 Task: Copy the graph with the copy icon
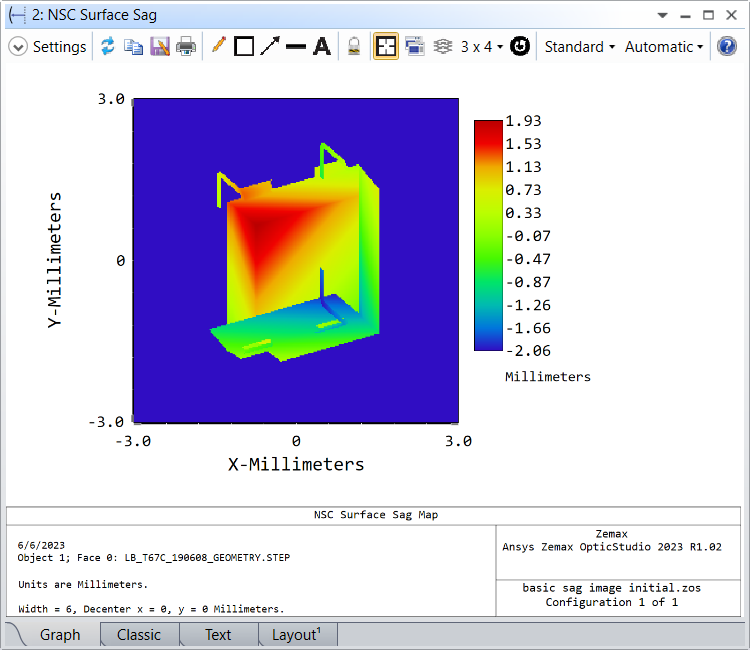(x=133, y=47)
